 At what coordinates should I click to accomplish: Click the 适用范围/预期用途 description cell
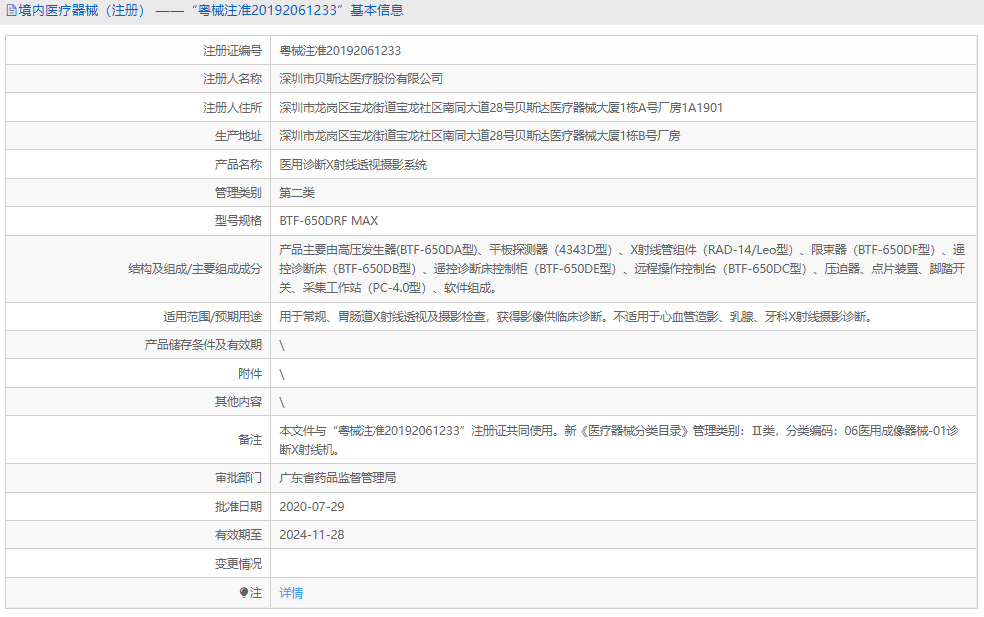coord(560,316)
